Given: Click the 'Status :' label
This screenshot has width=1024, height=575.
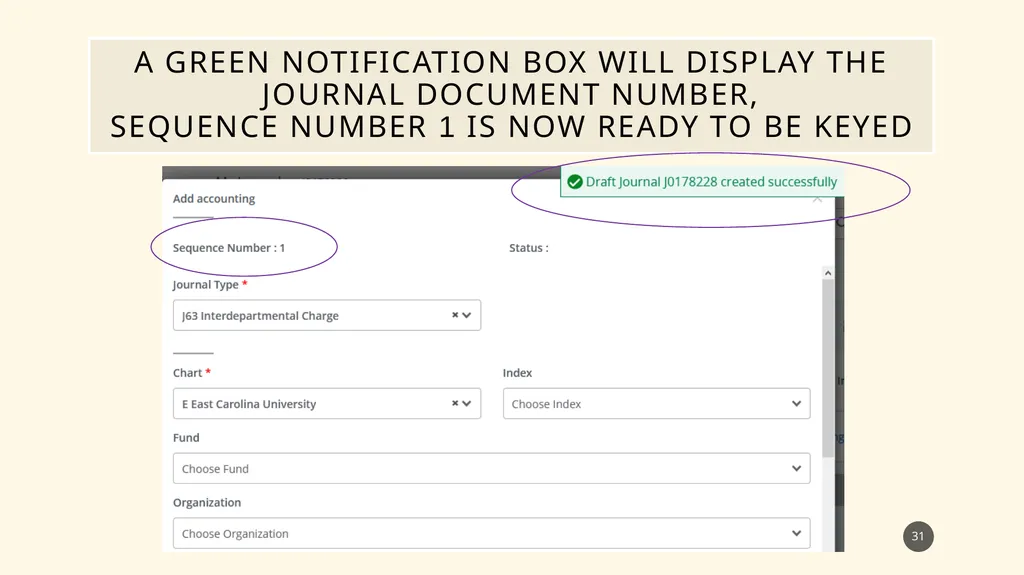Looking at the screenshot, I should tap(529, 248).
